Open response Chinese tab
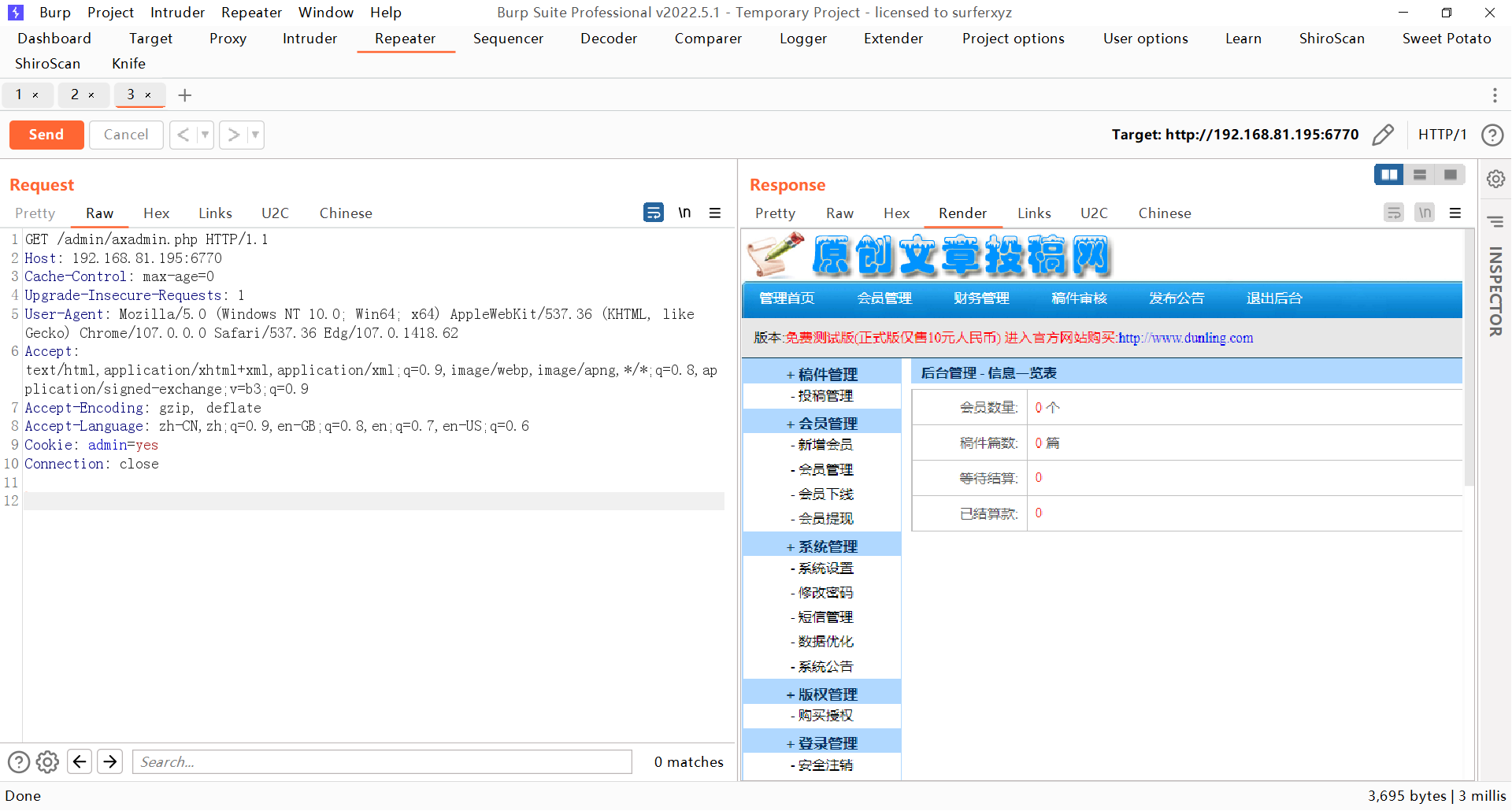The width and height of the screenshot is (1512, 811). (1165, 213)
